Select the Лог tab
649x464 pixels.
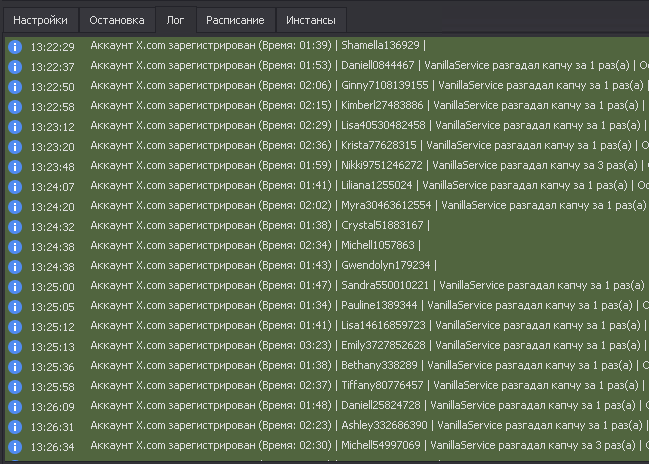pyautogui.click(x=175, y=20)
